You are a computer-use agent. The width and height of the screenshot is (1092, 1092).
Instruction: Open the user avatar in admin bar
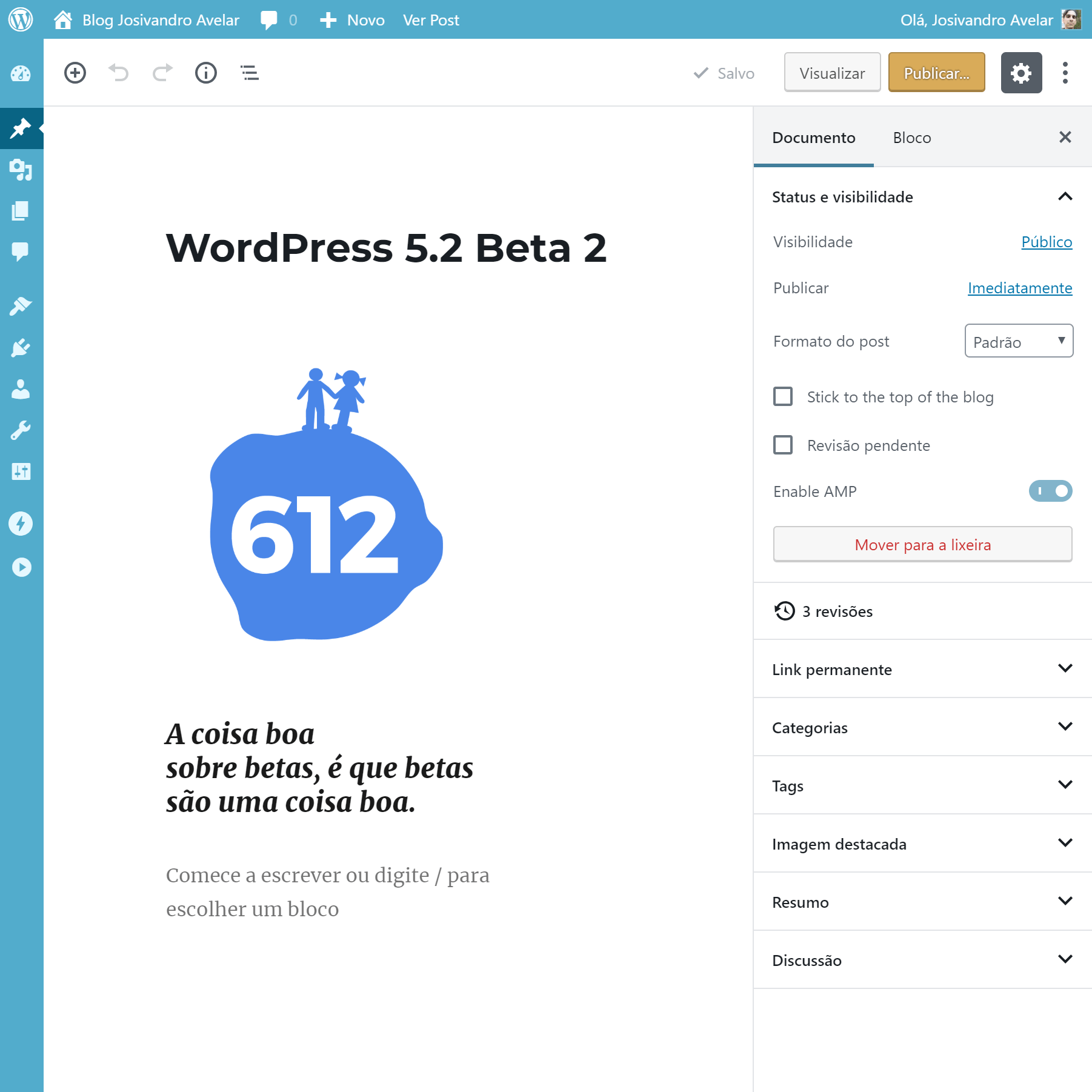(1071, 19)
